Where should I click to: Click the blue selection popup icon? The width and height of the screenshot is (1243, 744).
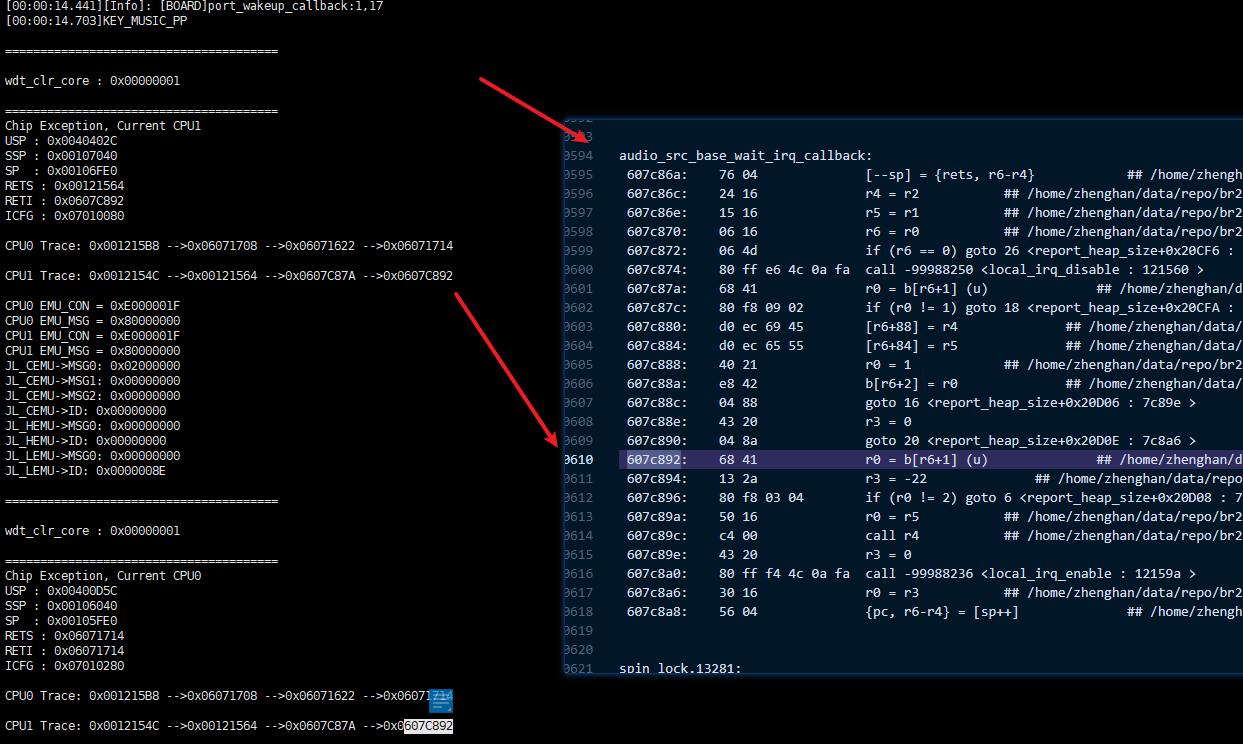pos(441,699)
